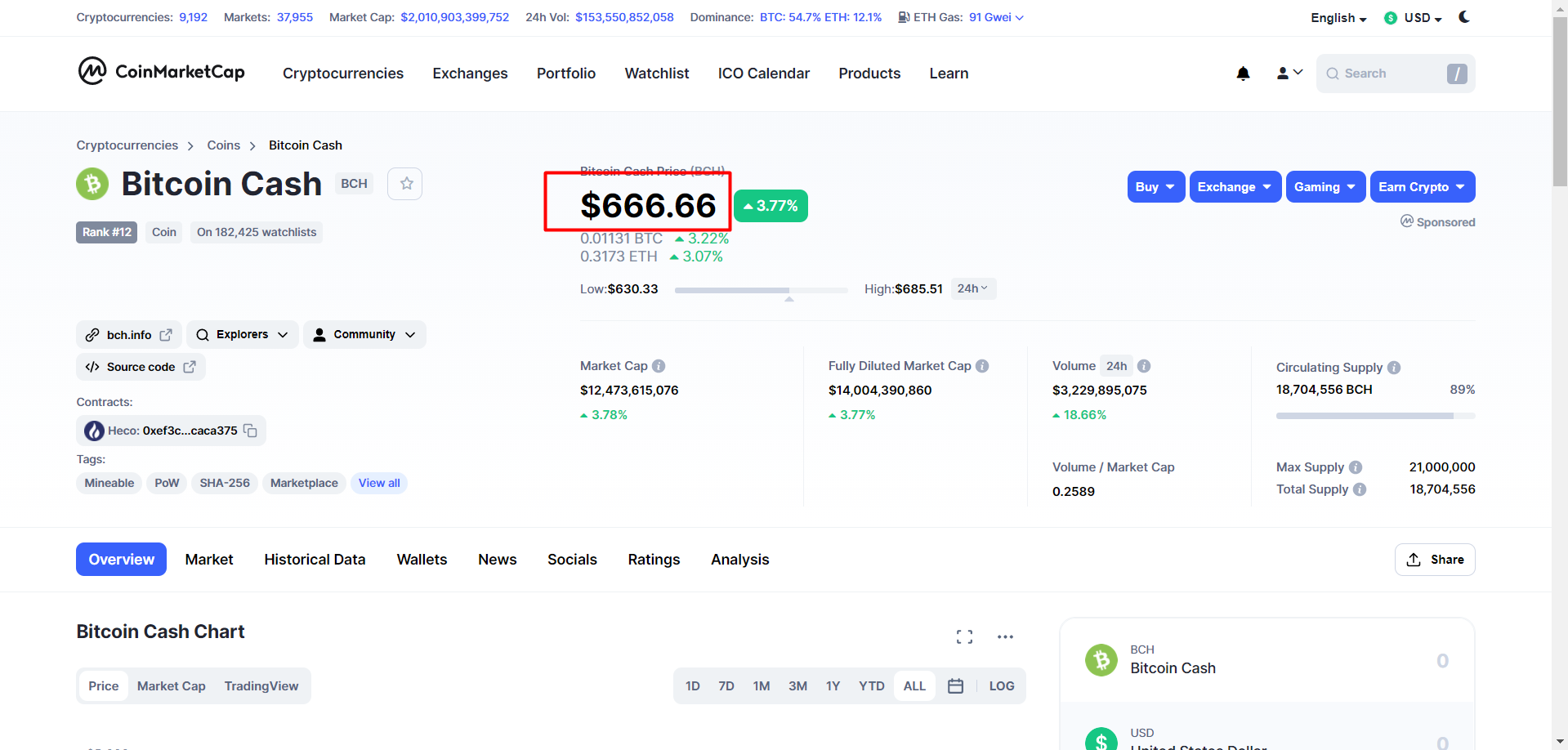Go to Watchlist
Screen dimensions: 1568x750
click(657, 74)
